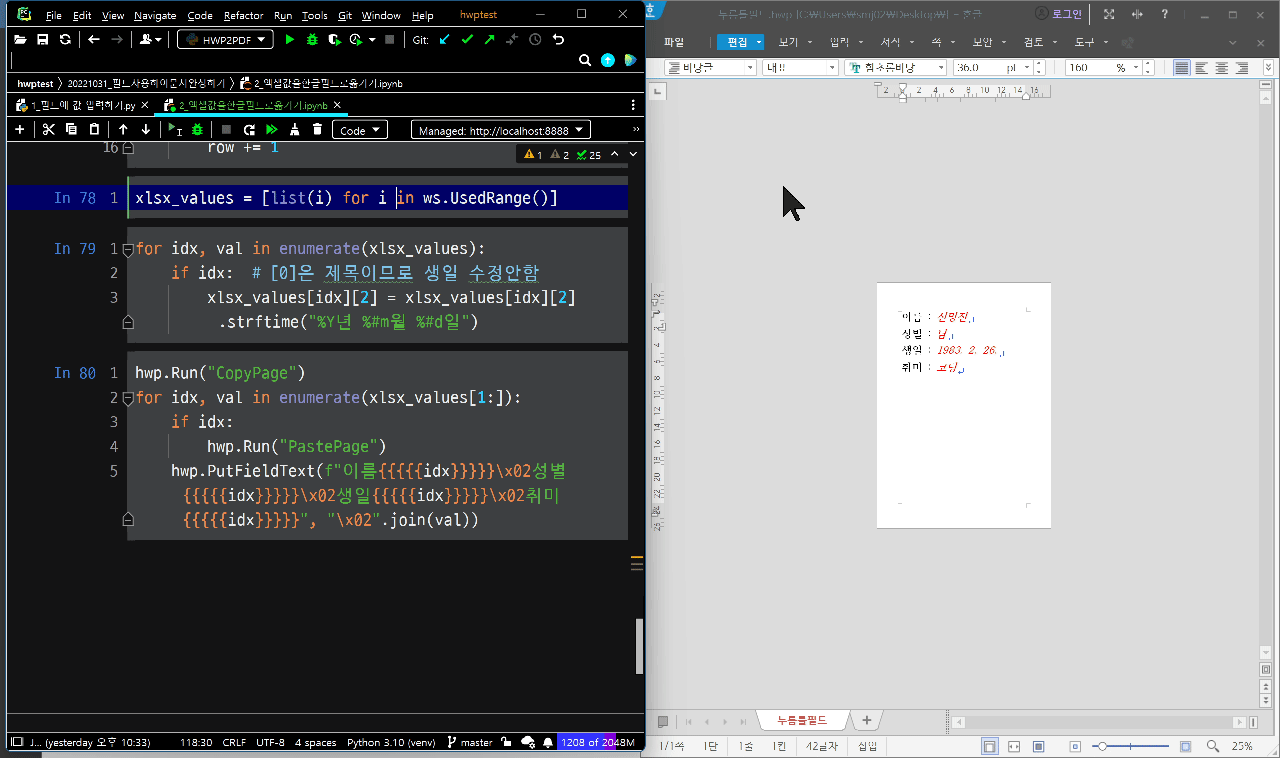1280x758 pixels.
Task: Run all notebook cells
Action: (271, 130)
